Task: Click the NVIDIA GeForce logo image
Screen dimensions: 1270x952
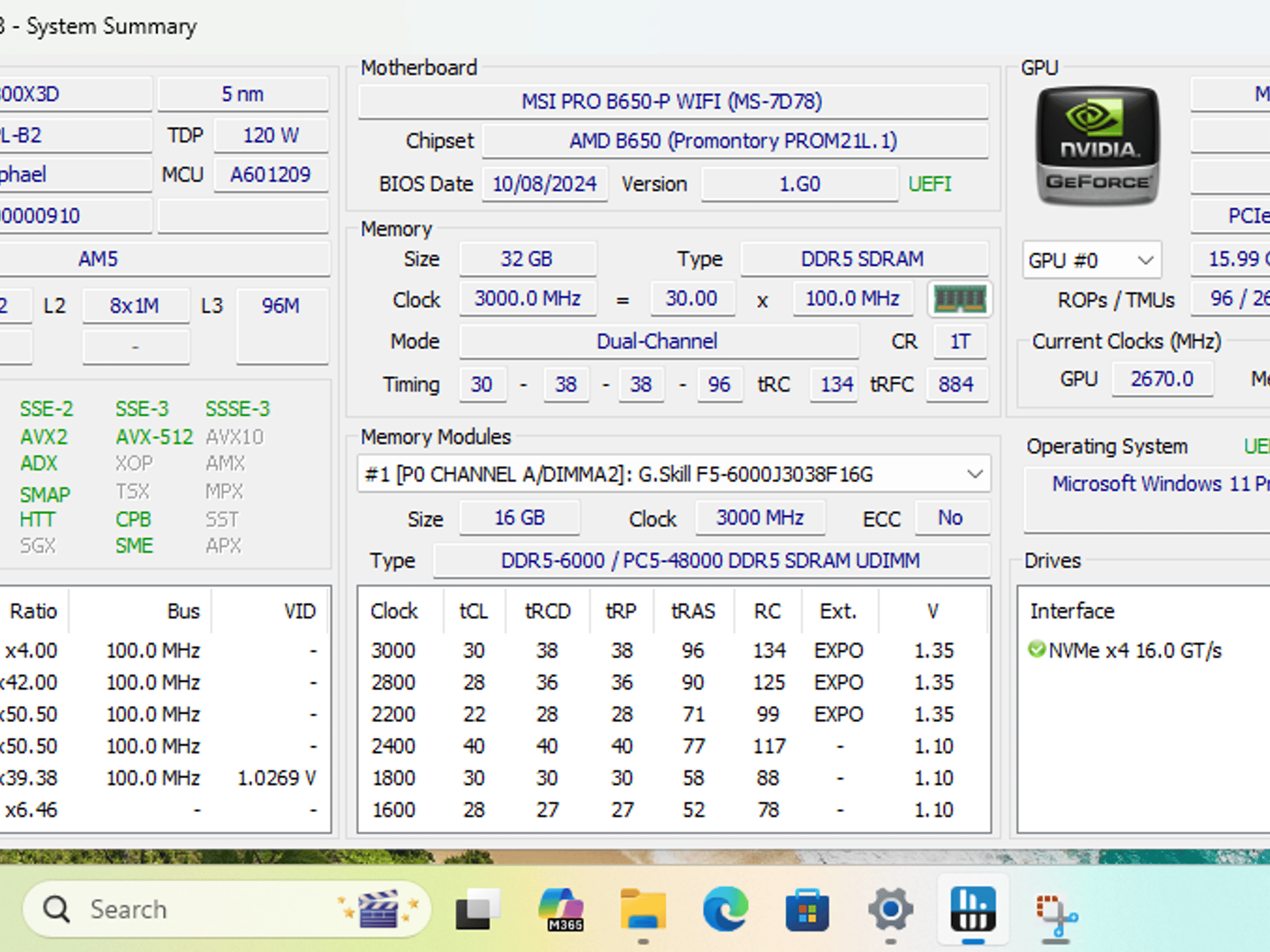Action: pyautogui.click(x=1097, y=146)
